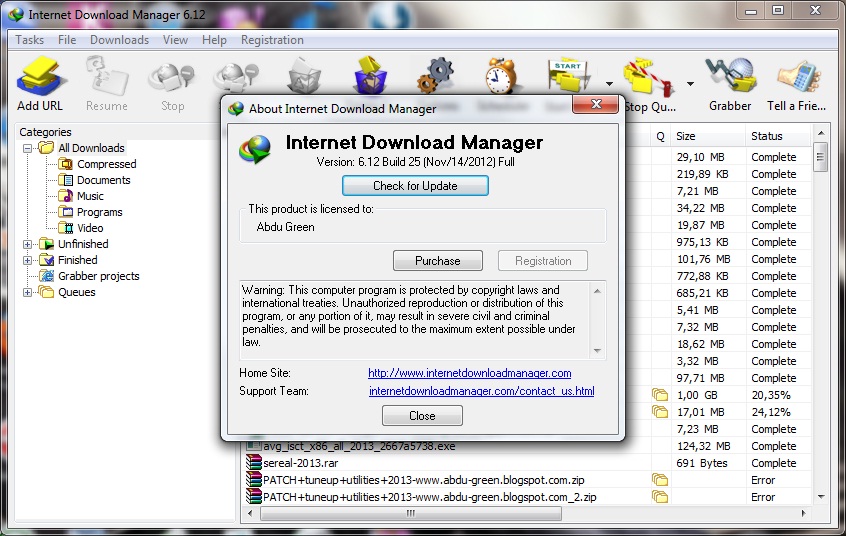This screenshot has height=536, width=846.
Task: Expand the Finished tree node
Action: coord(28,260)
